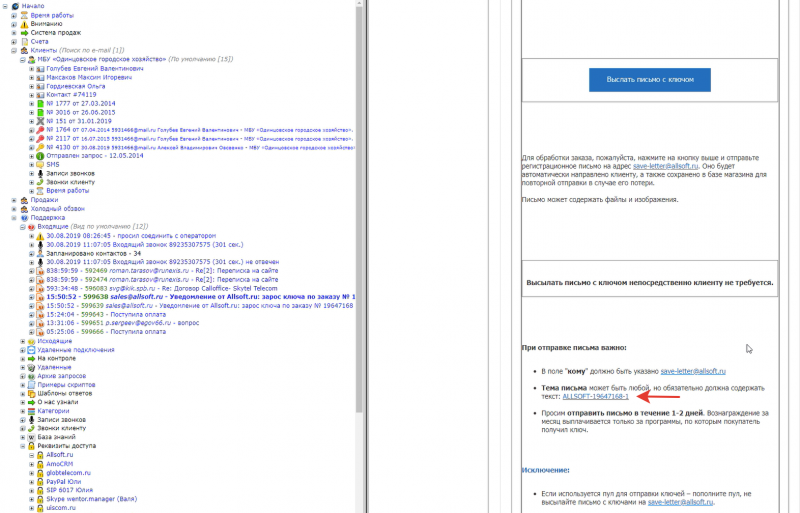
Task: Click the warning icon of просил соединить с оператором
Action: coord(40,236)
